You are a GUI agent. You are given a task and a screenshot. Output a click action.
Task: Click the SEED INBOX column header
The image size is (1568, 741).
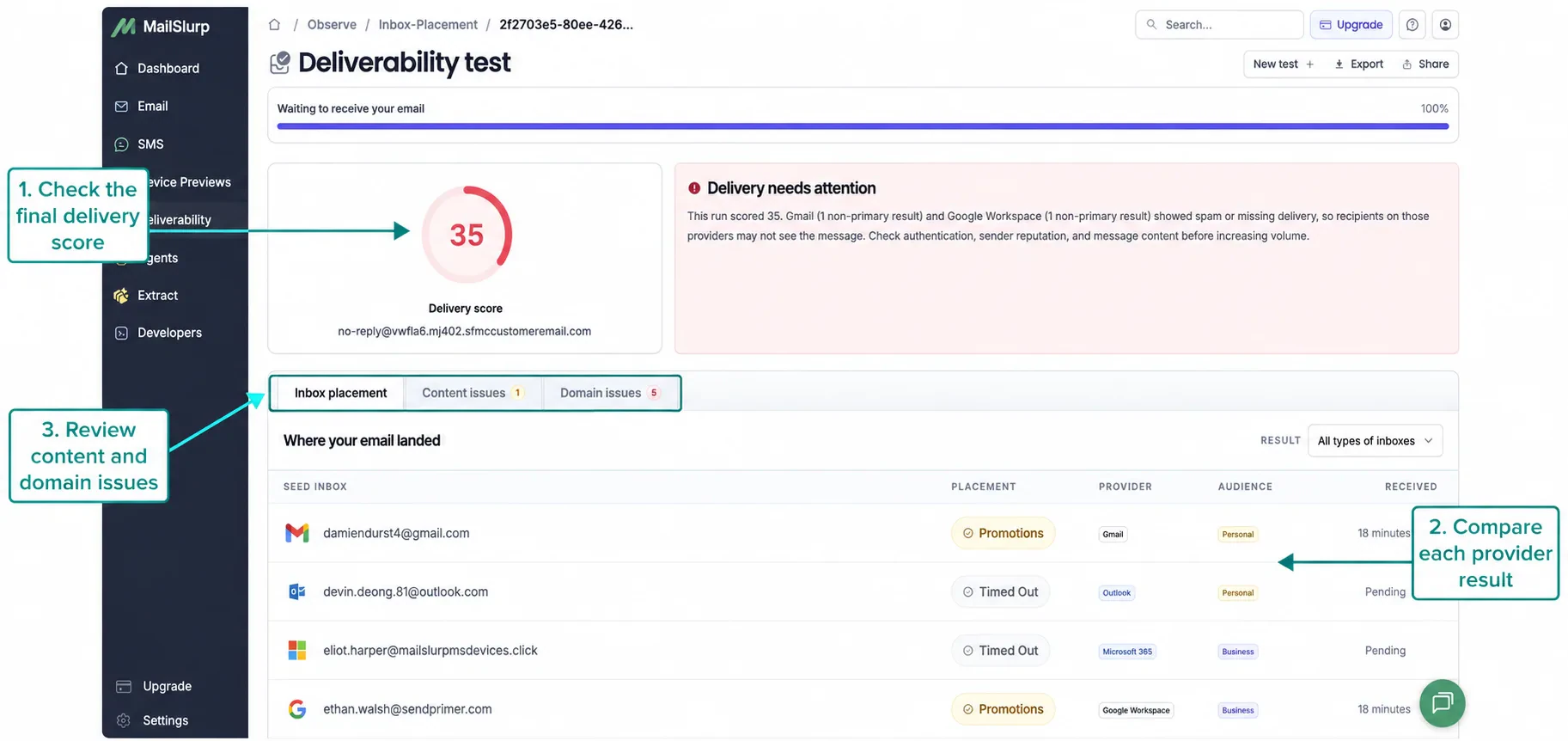point(315,487)
